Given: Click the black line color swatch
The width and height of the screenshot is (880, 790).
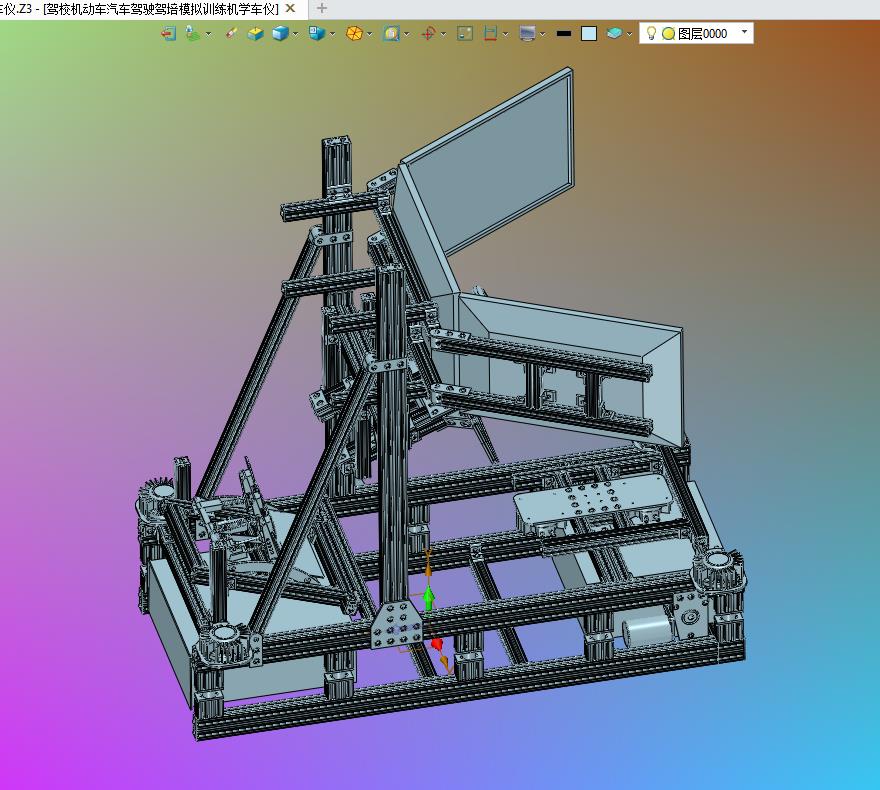Looking at the screenshot, I should point(563,34).
